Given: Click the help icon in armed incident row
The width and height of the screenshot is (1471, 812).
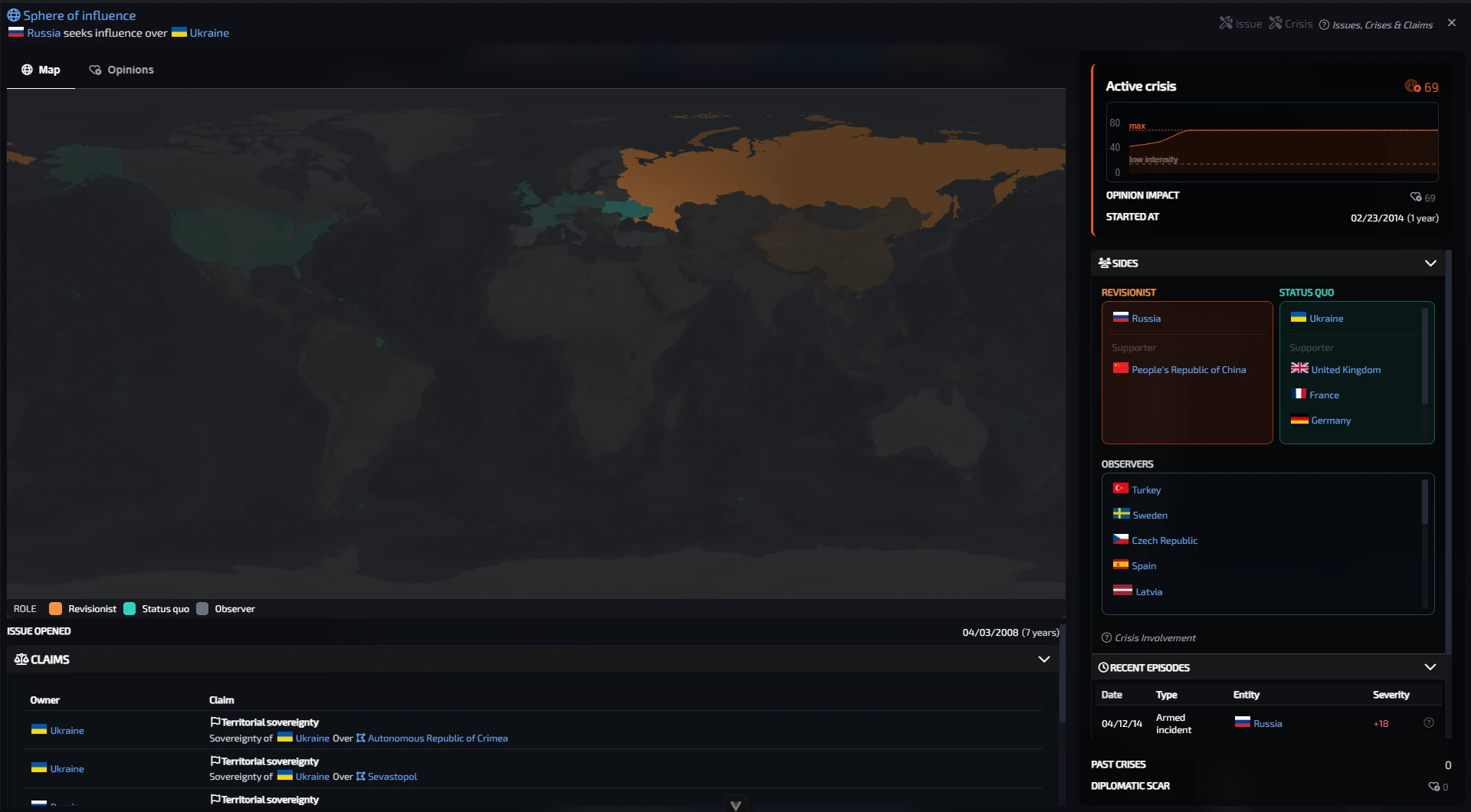Looking at the screenshot, I should (1428, 722).
